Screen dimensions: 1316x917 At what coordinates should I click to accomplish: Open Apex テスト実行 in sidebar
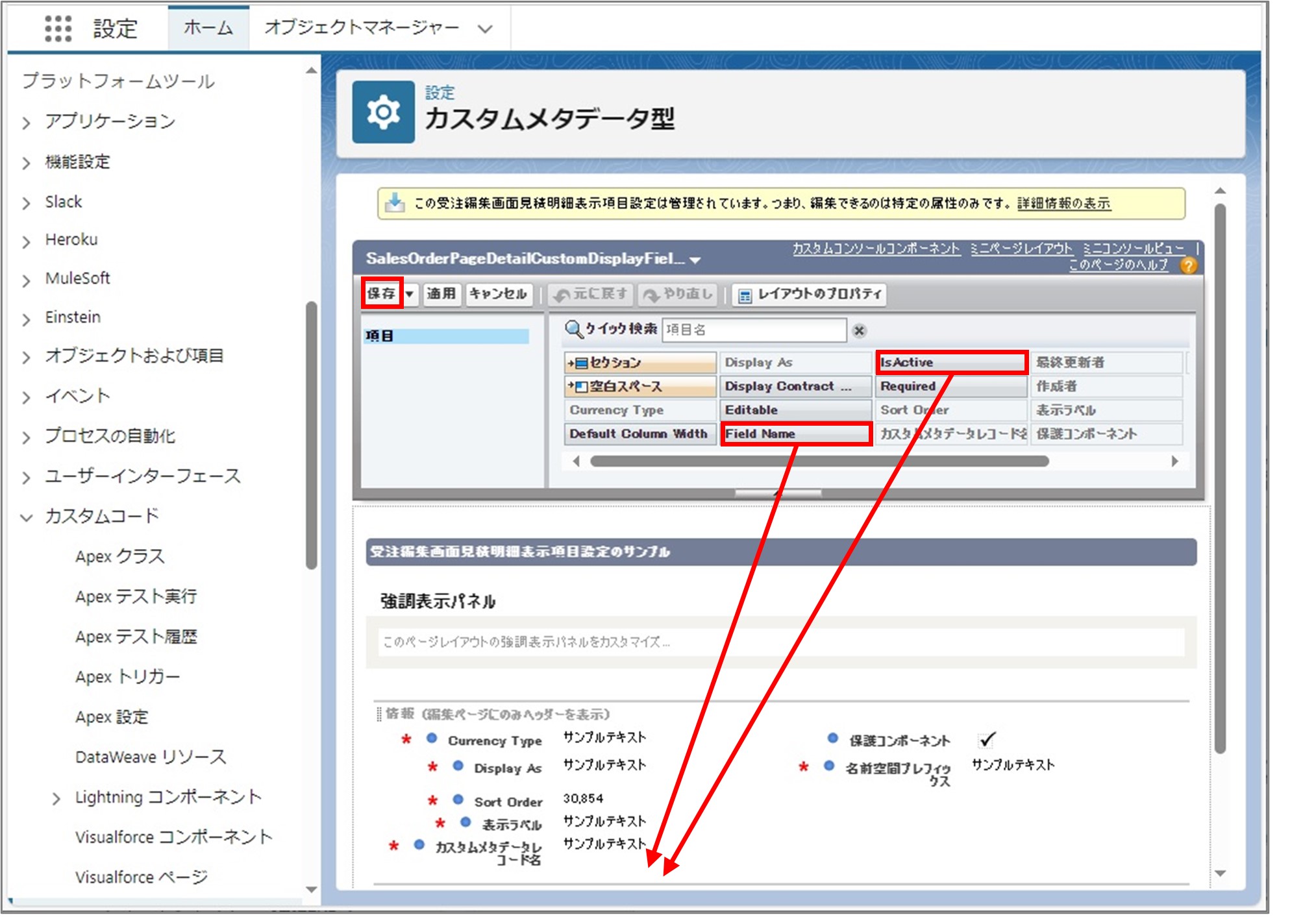(136, 596)
